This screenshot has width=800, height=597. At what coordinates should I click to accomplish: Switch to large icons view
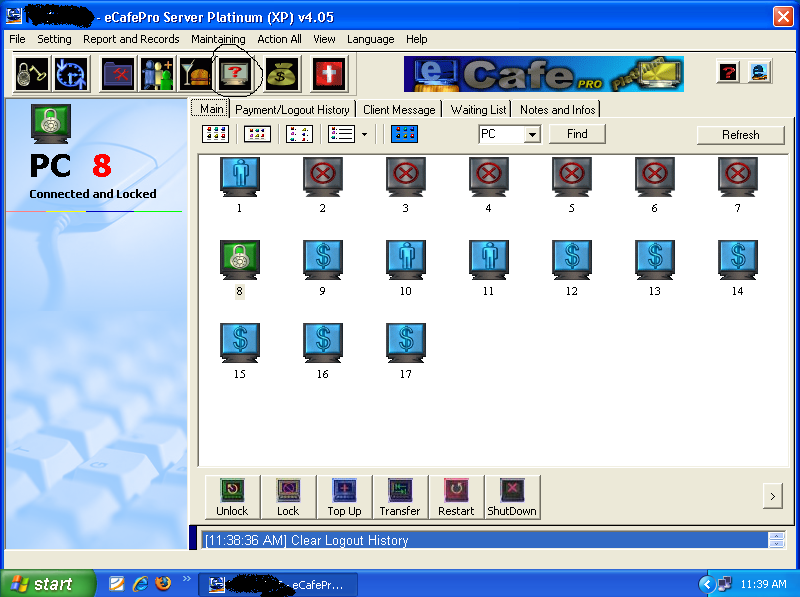[215, 134]
